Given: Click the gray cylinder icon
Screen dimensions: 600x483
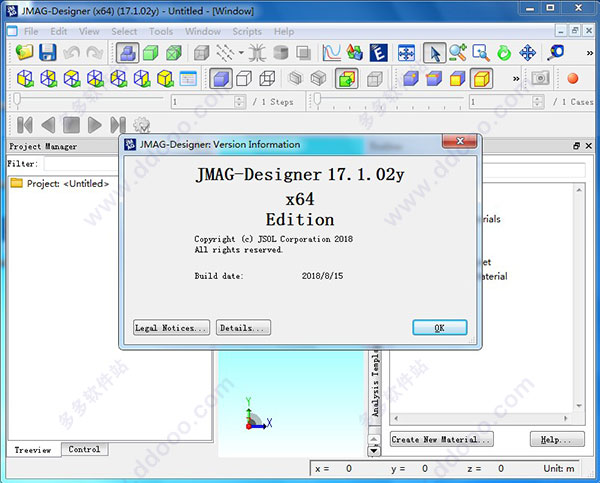Looking at the screenshot, I should (x=280, y=53).
